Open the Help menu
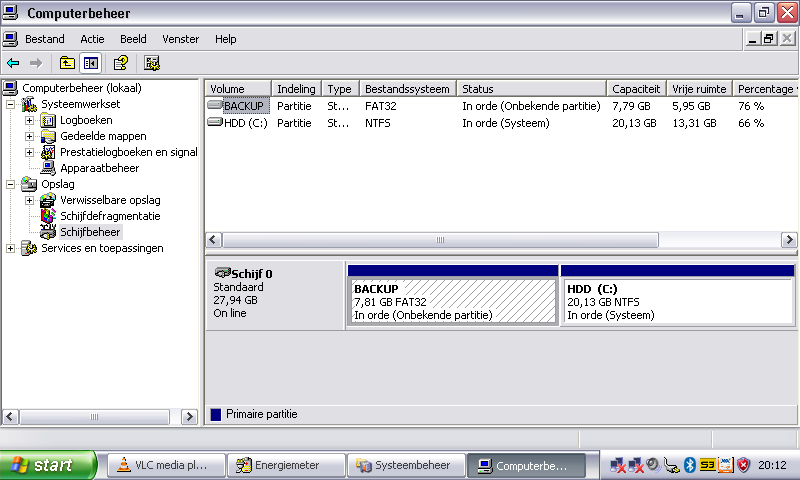Screen dimensions: 800x480 point(226,39)
